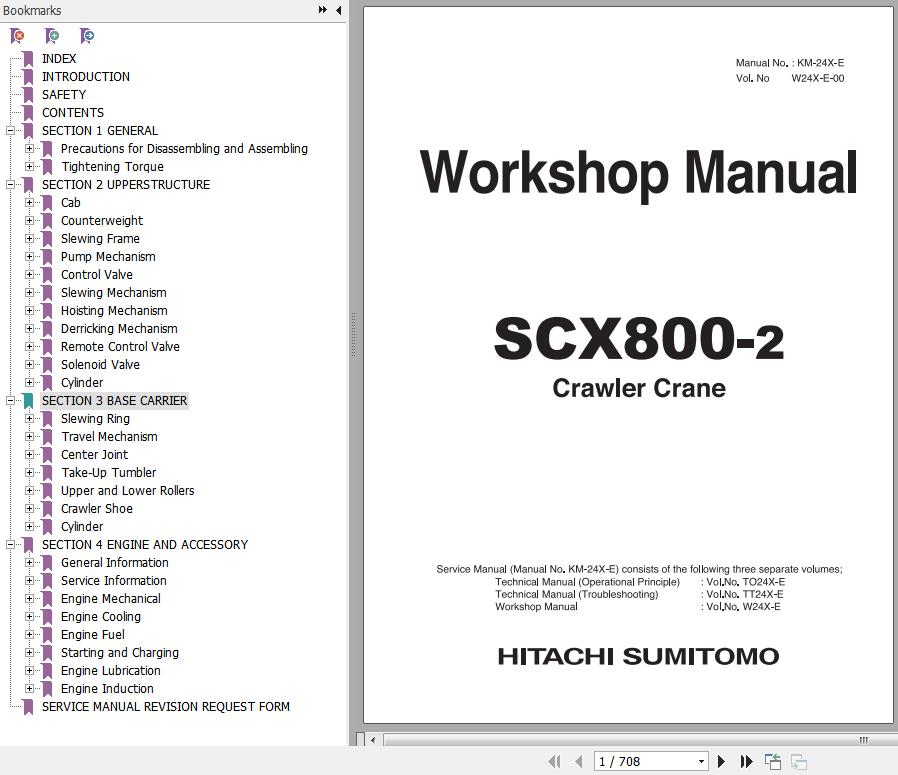Open the Center Joint bookmark

tap(94, 455)
